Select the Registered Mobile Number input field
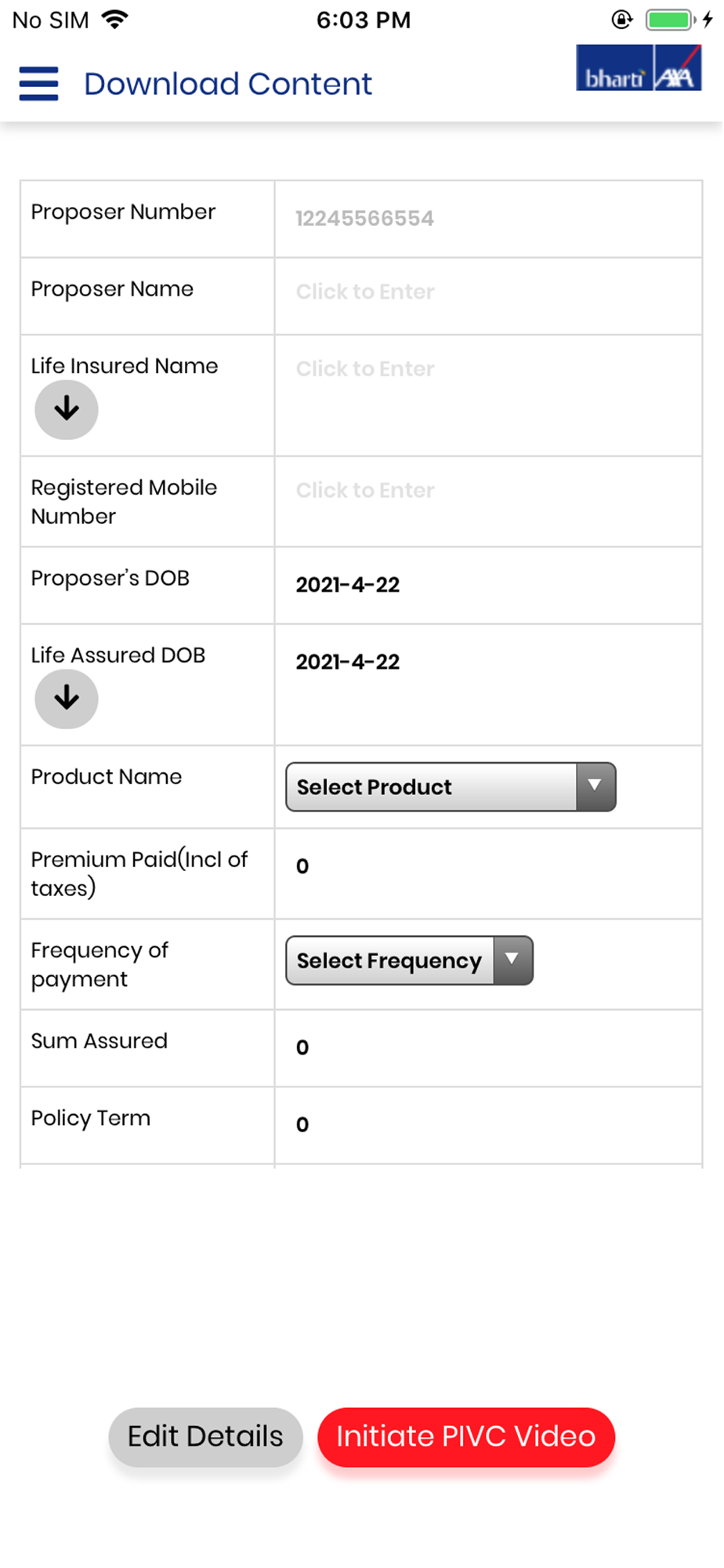Screen dimensions: 724x1568 click(x=488, y=502)
